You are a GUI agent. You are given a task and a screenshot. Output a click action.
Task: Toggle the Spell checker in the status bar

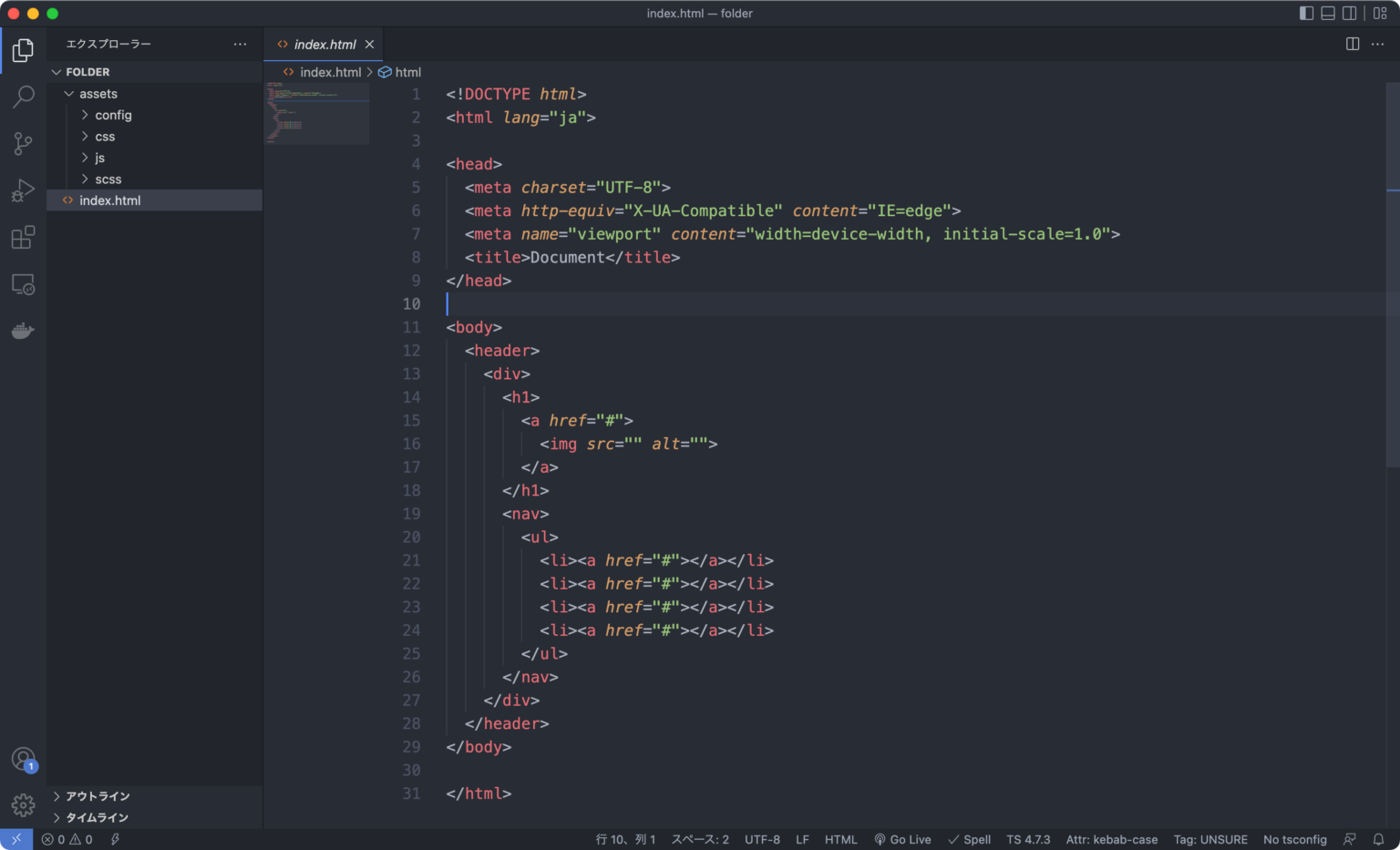pyautogui.click(x=969, y=838)
